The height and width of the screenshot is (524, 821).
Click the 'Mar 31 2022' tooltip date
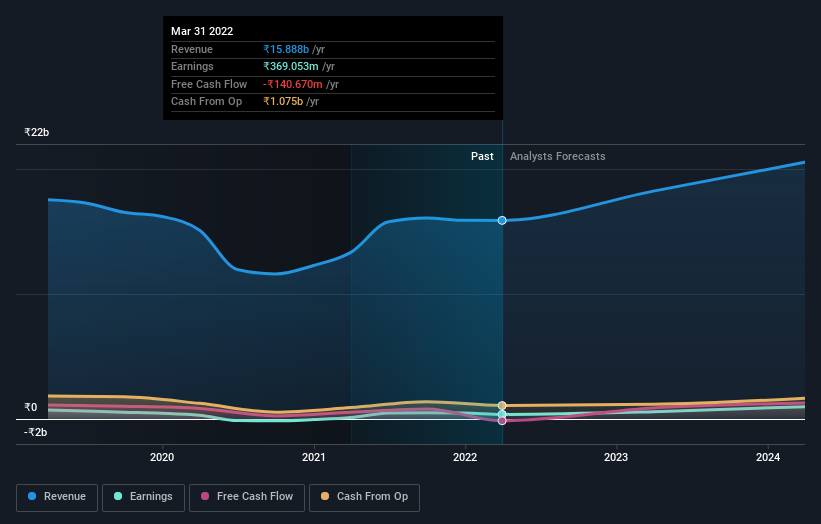[x=202, y=31]
